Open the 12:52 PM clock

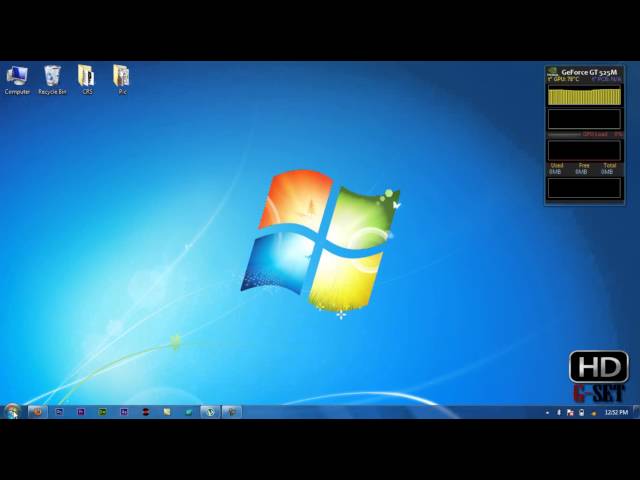point(616,412)
